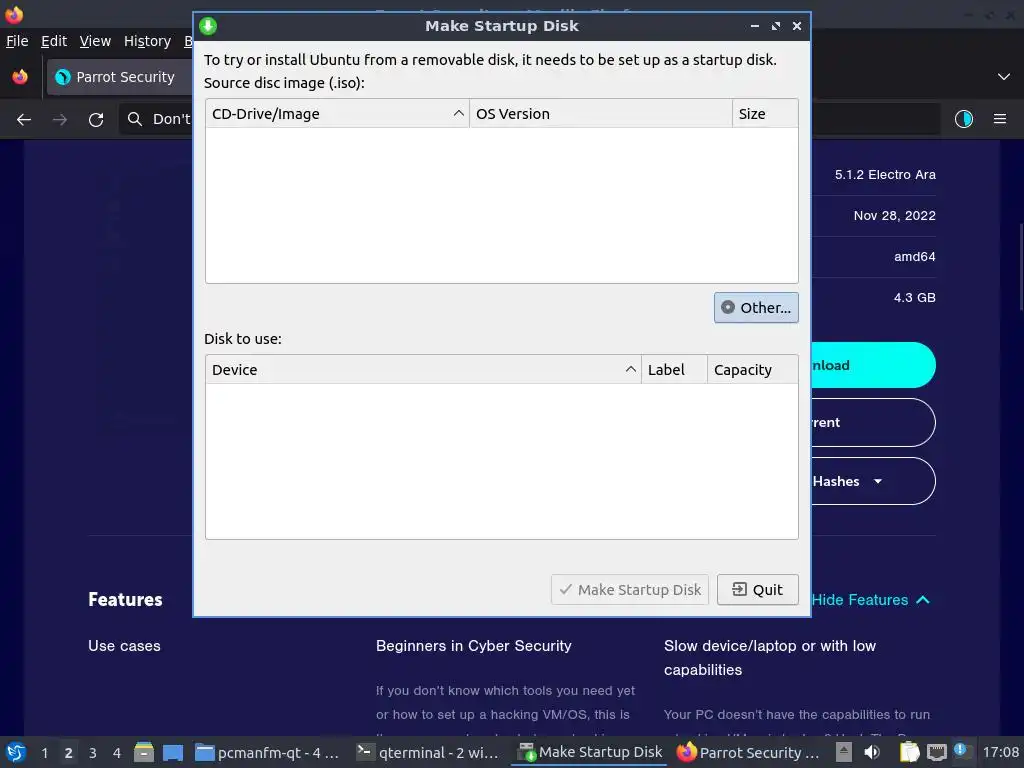Viewport: 1024px width, 768px height.
Task: Click Firefox back arrow button
Action: point(24,120)
